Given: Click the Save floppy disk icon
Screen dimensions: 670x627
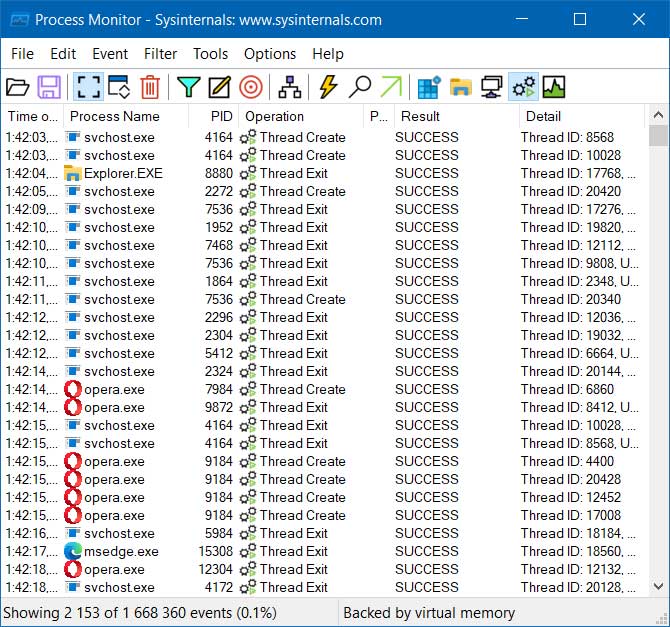Looking at the screenshot, I should 49,87.
